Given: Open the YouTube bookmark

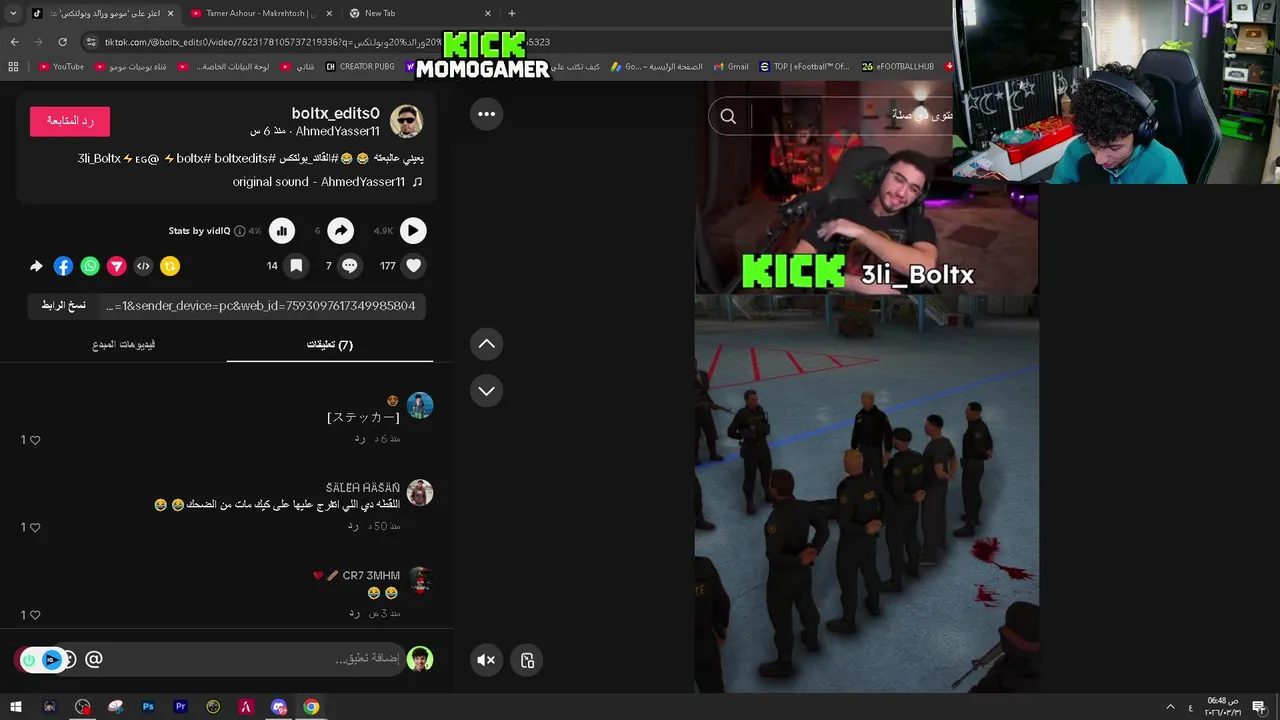Looking at the screenshot, I should [61, 67].
